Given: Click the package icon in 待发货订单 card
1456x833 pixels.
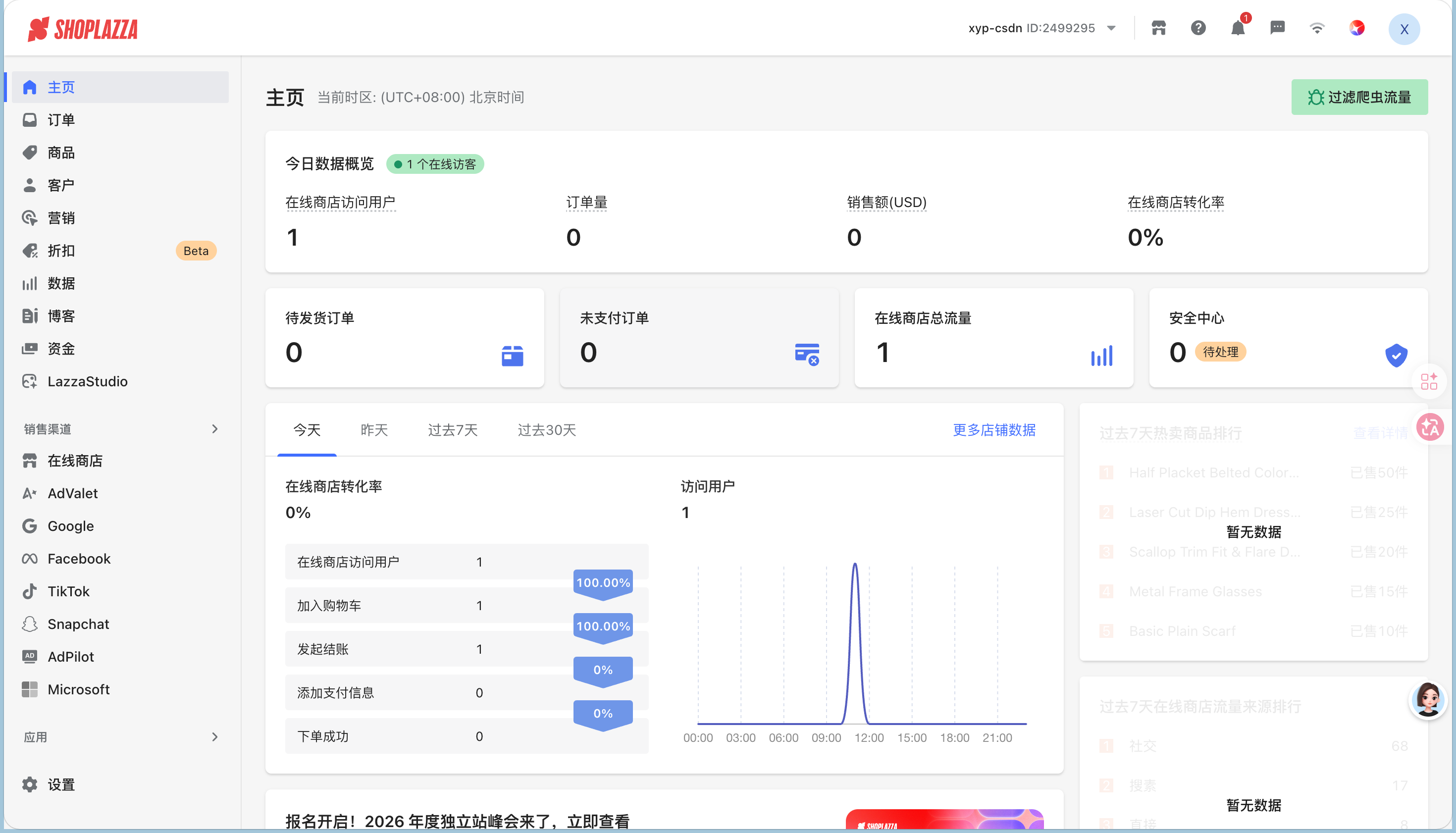Looking at the screenshot, I should 512,355.
